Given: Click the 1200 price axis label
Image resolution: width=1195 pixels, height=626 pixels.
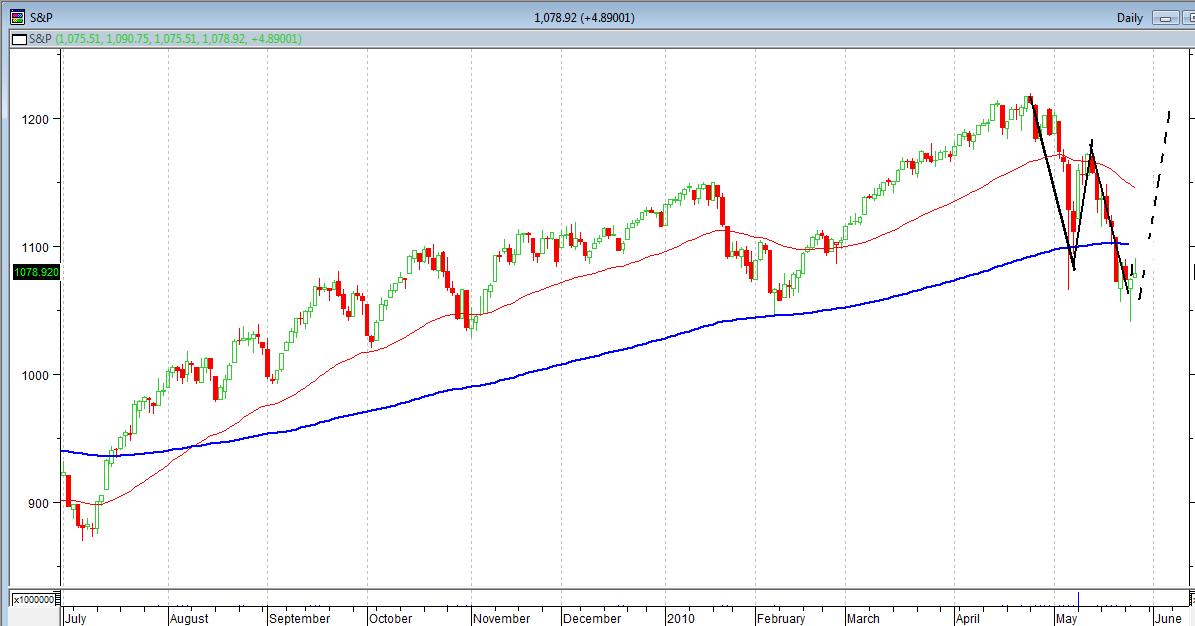Looking at the screenshot, I should [x=35, y=119].
